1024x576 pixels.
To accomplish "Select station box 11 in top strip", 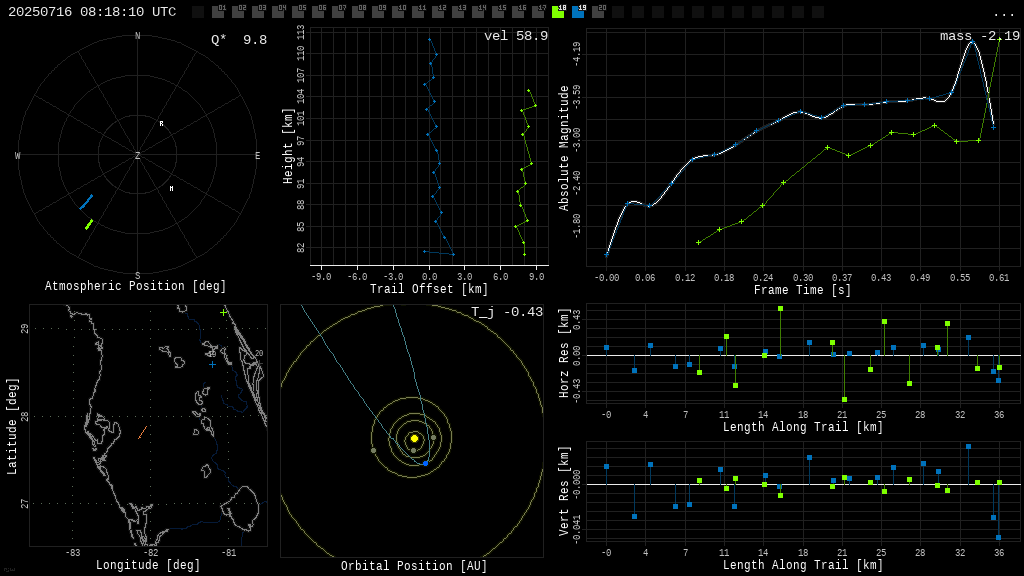I will tap(418, 12).
